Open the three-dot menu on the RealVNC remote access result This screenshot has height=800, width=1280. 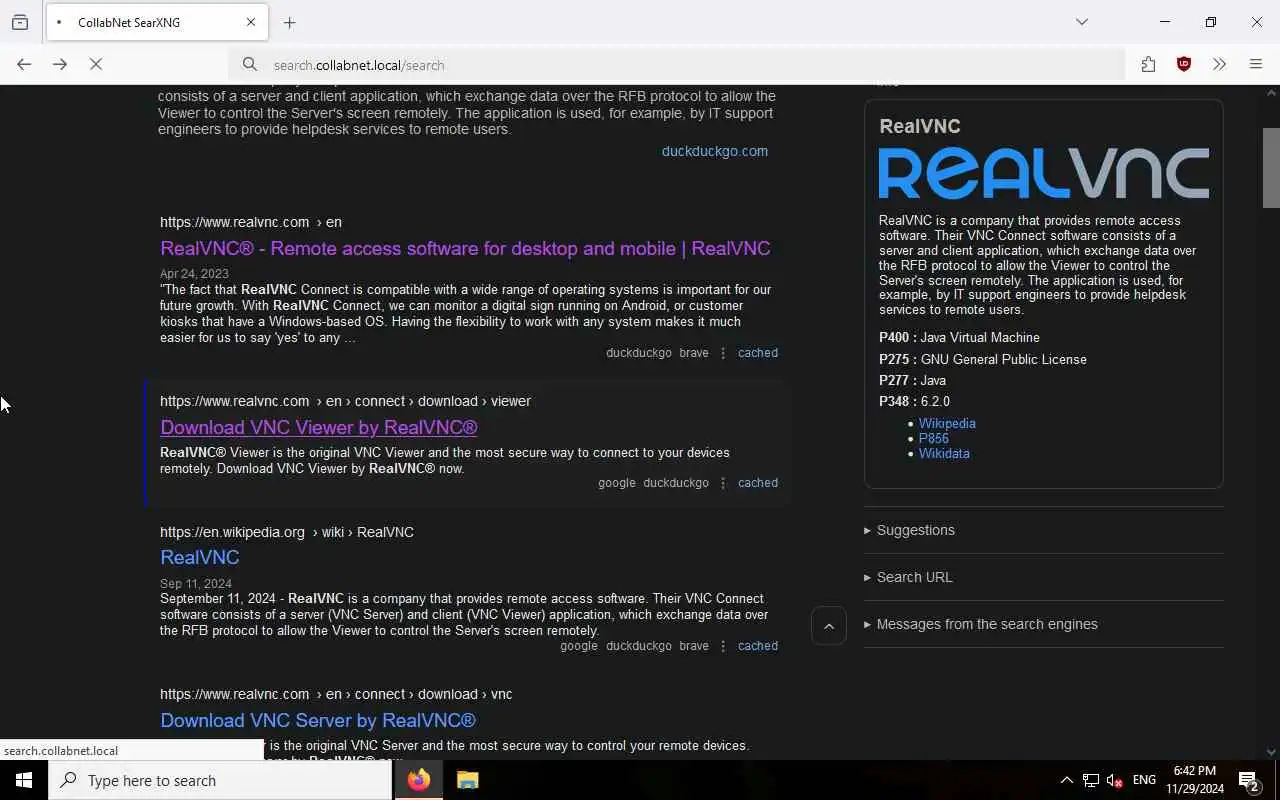click(x=723, y=353)
